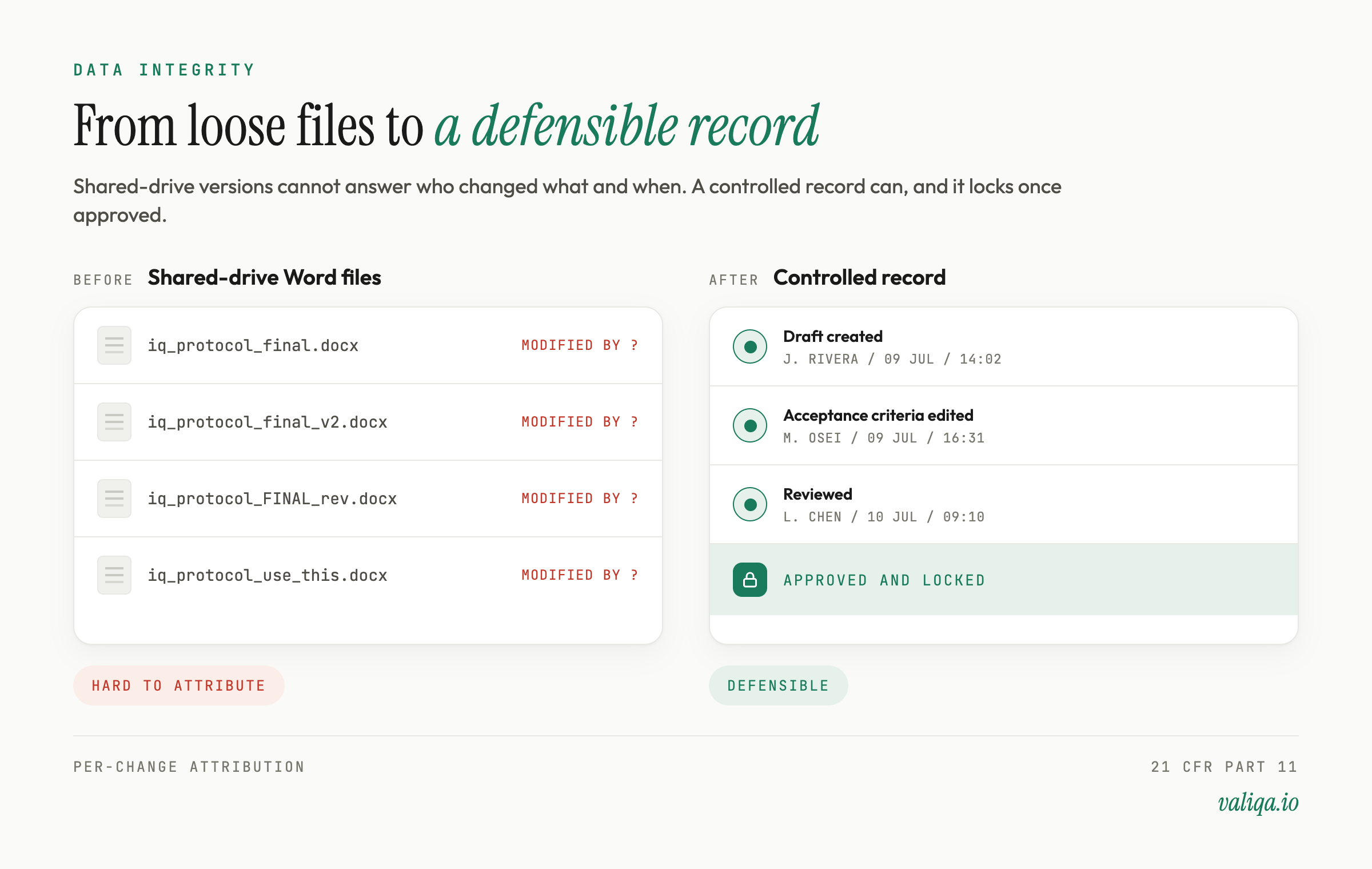
Task: Click the HARD TO ATTRIBUTE pill
Action: click(179, 685)
